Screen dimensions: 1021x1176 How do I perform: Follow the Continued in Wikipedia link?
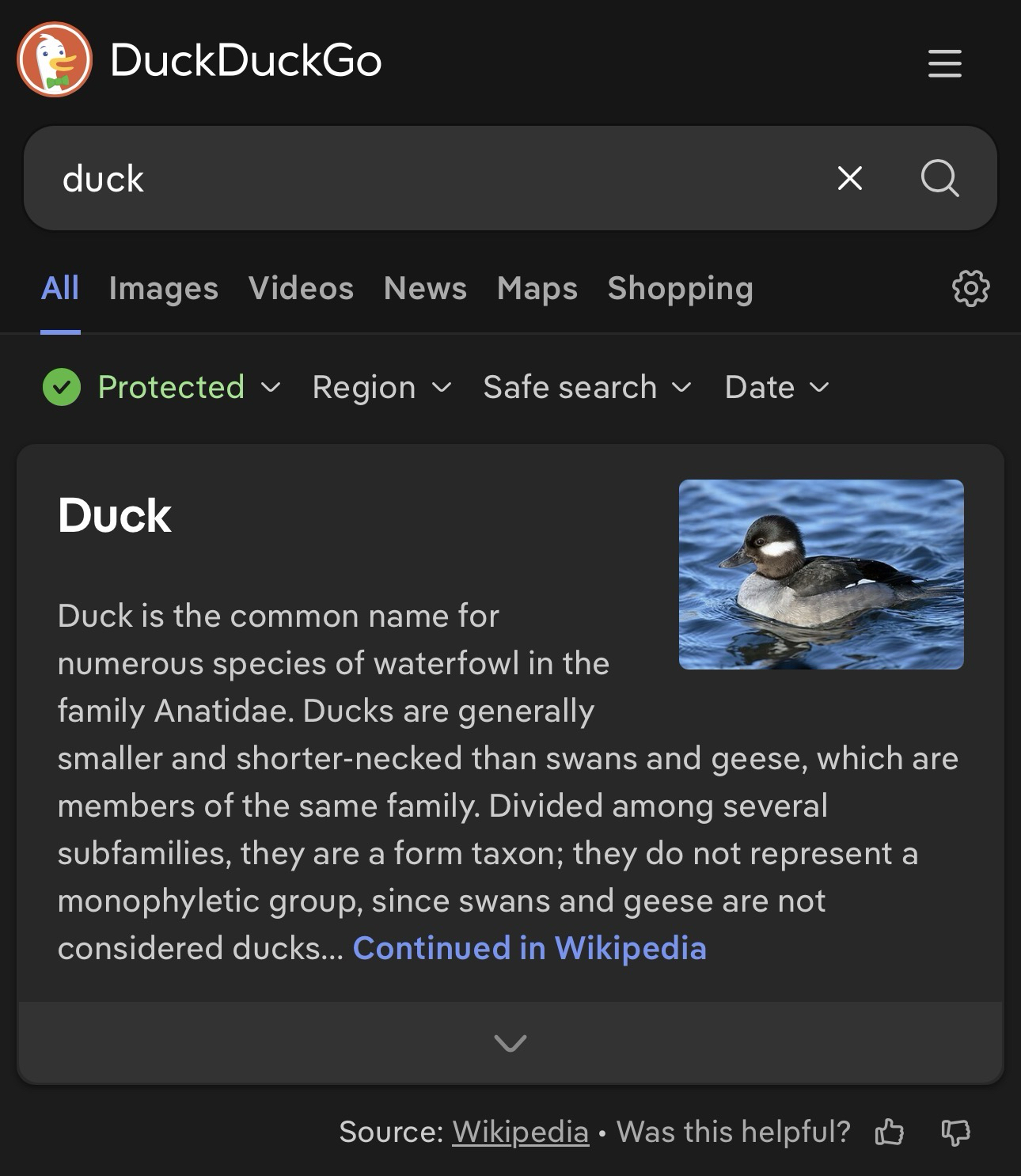click(529, 948)
